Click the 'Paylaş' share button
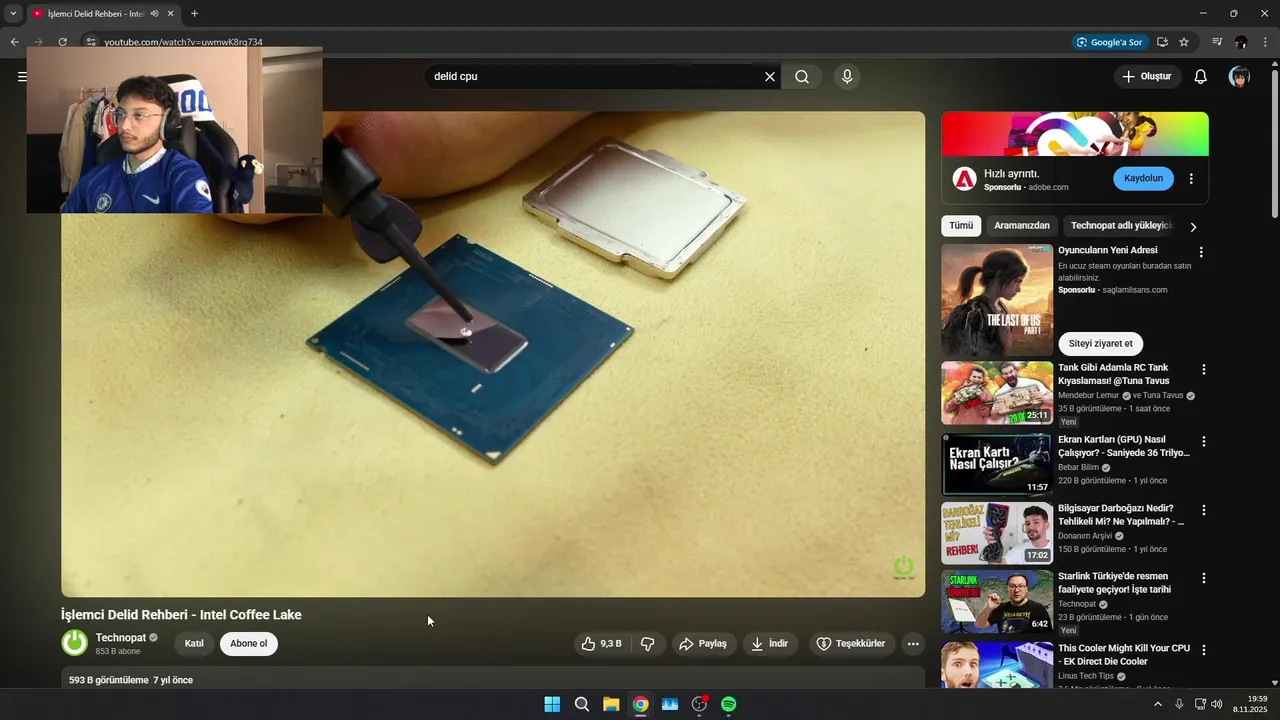Screen dimensions: 1280x720 pos(703,644)
